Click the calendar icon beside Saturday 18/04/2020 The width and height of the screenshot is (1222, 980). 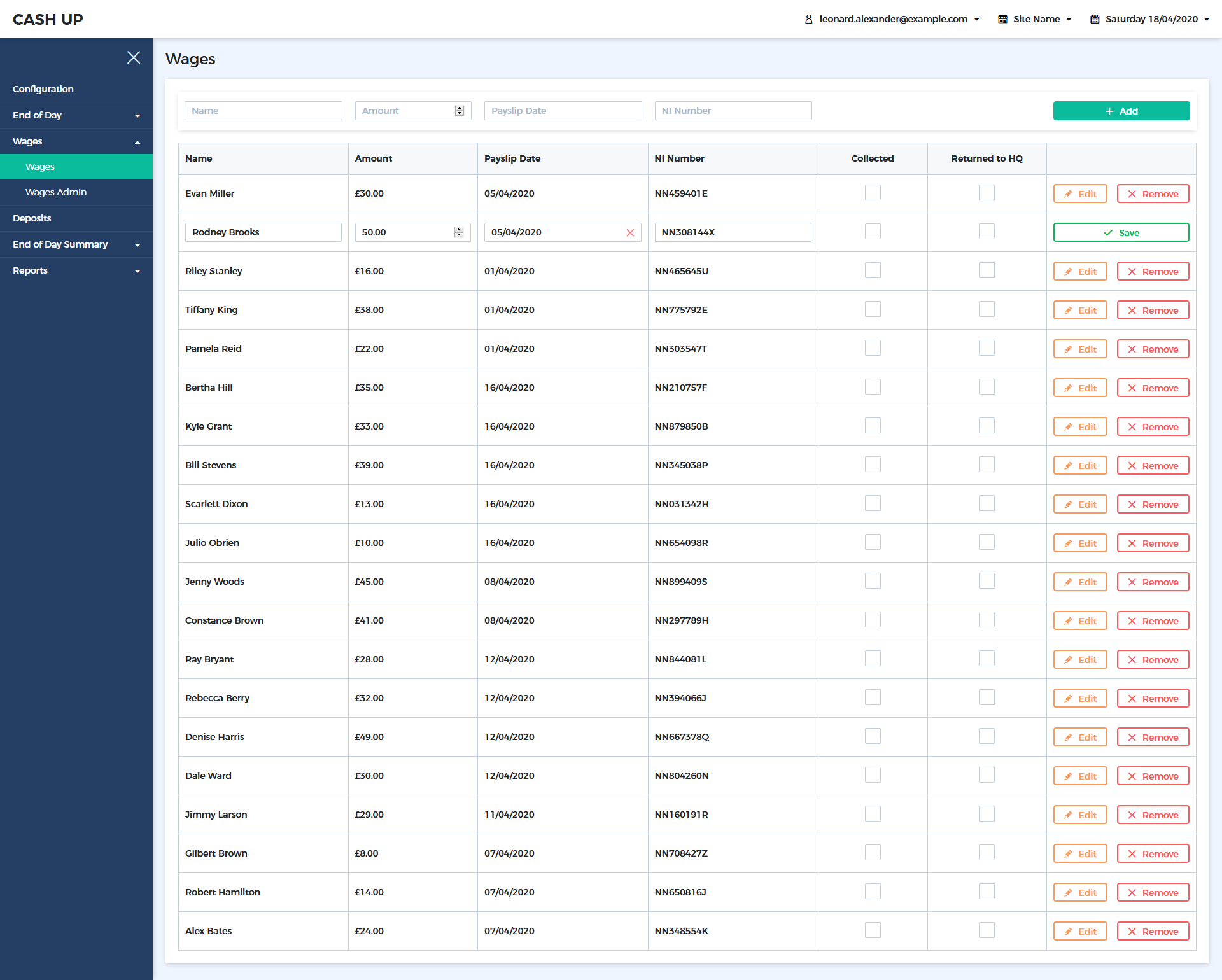coord(1095,19)
